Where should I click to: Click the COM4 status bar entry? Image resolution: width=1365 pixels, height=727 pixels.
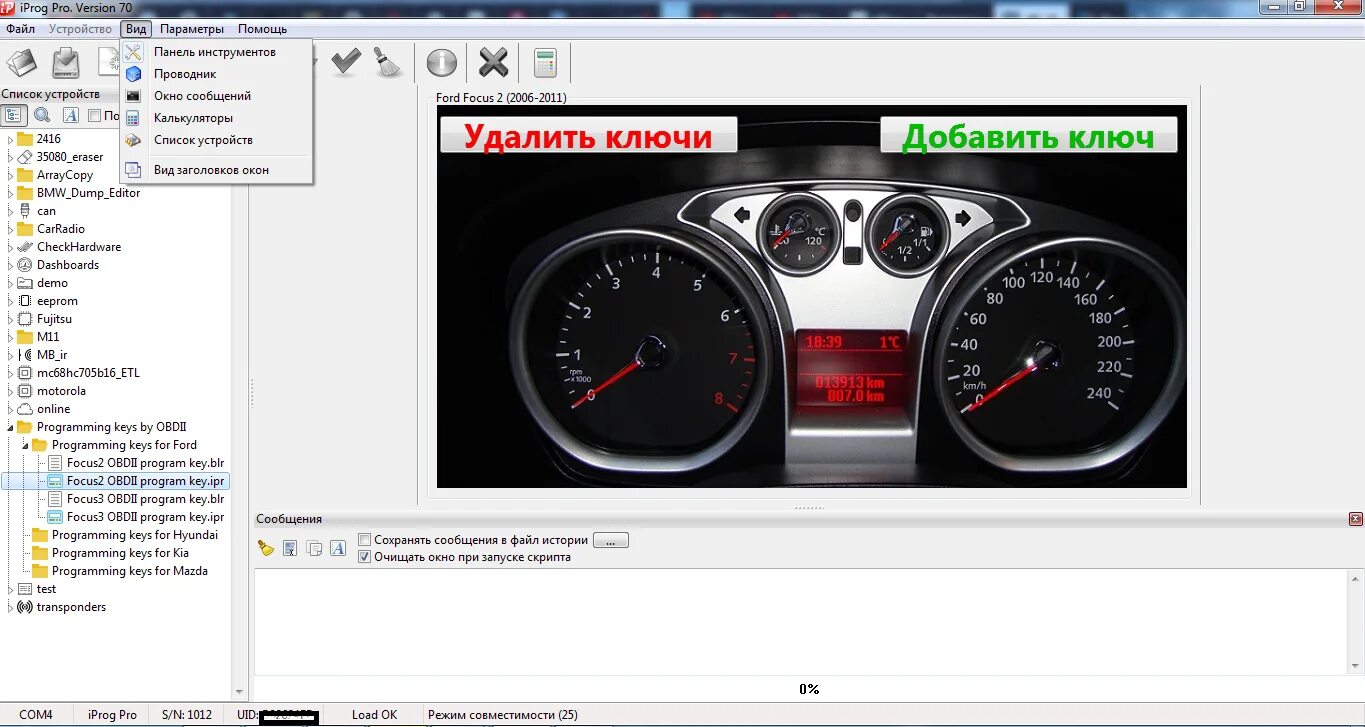click(36, 715)
